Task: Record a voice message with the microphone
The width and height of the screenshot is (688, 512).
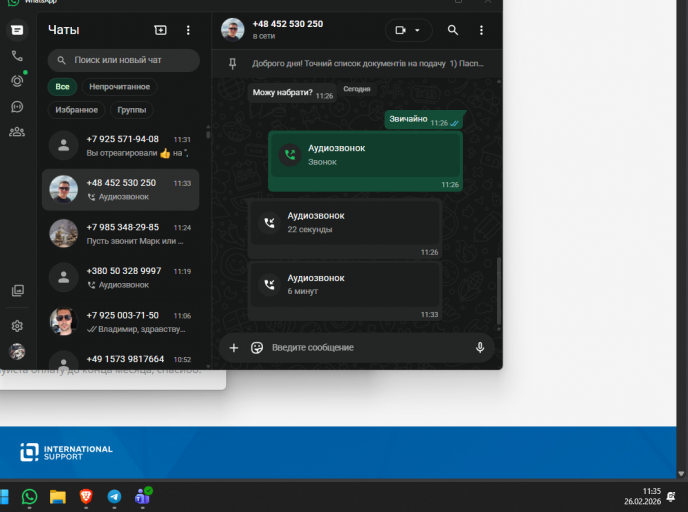Action: click(x=480, y=347)
